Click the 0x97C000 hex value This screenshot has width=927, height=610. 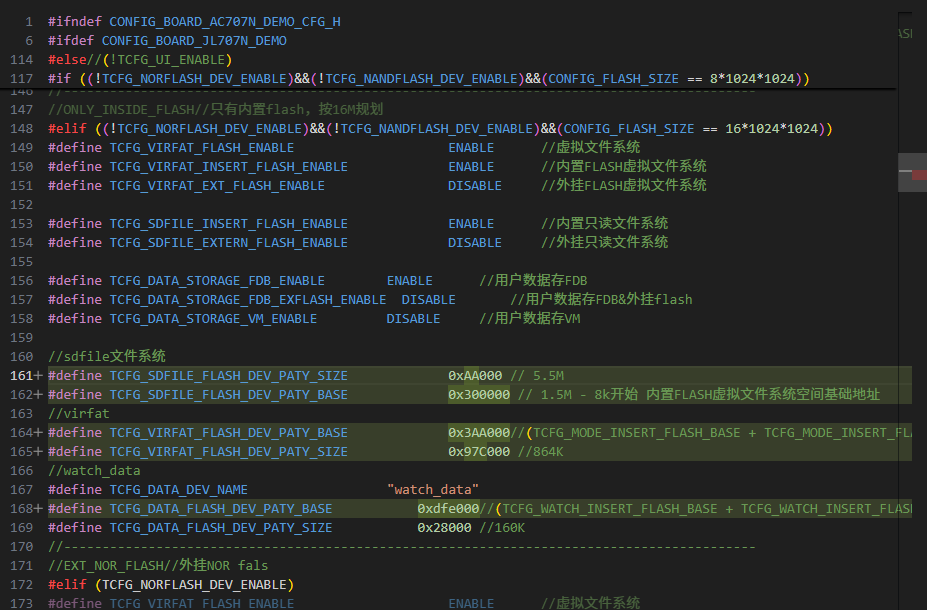coord(479,452)
